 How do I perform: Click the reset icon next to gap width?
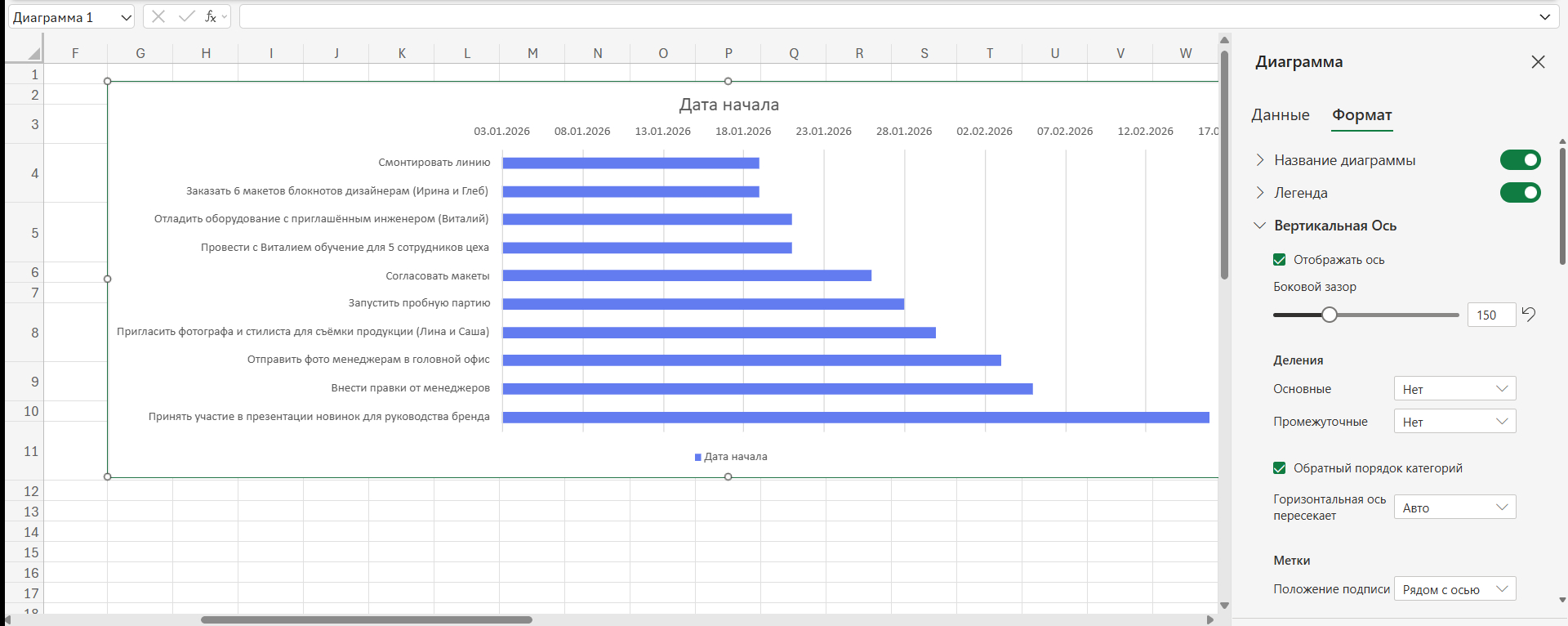point(1529,314)
